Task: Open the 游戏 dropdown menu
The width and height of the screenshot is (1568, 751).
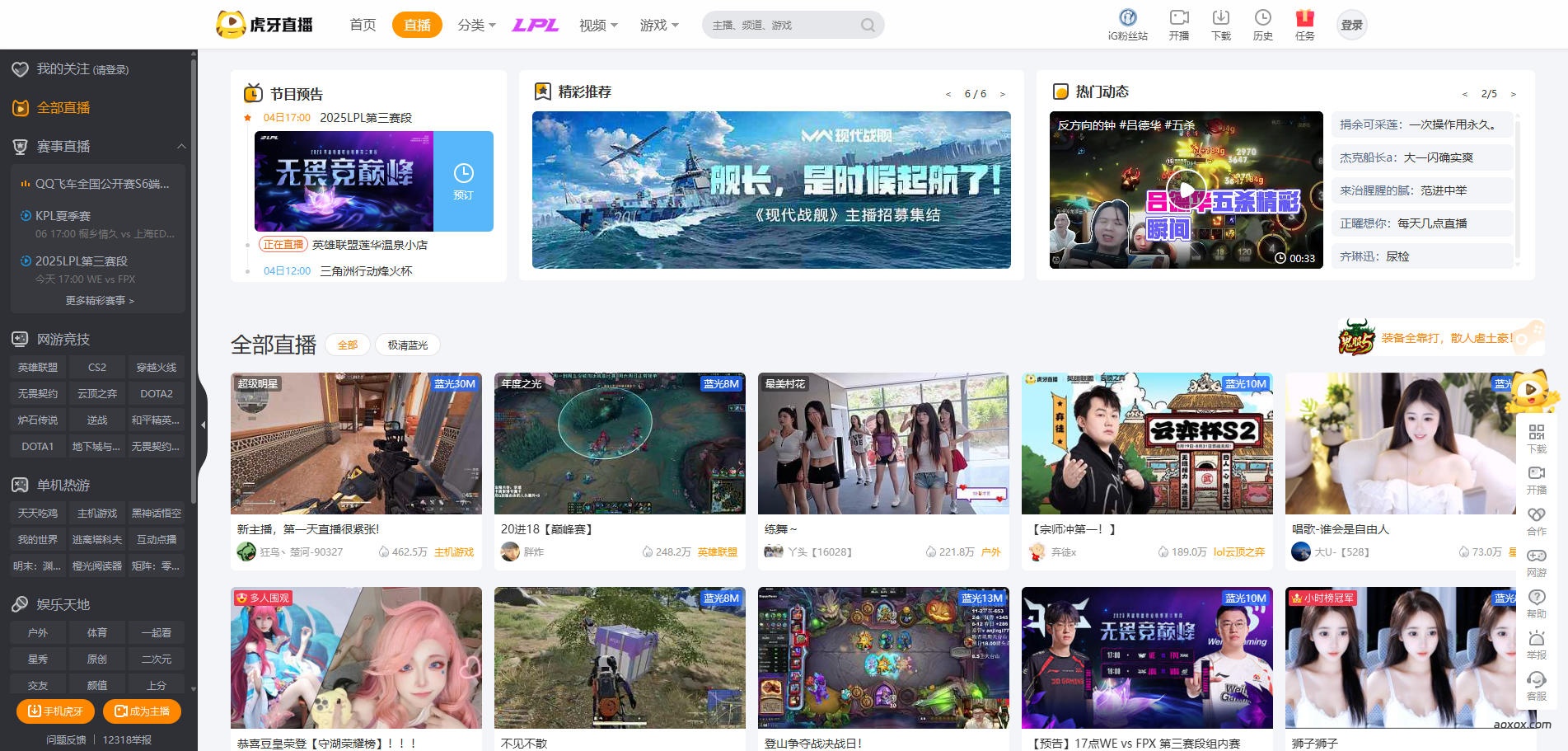Action: click(x=659, y=25)
